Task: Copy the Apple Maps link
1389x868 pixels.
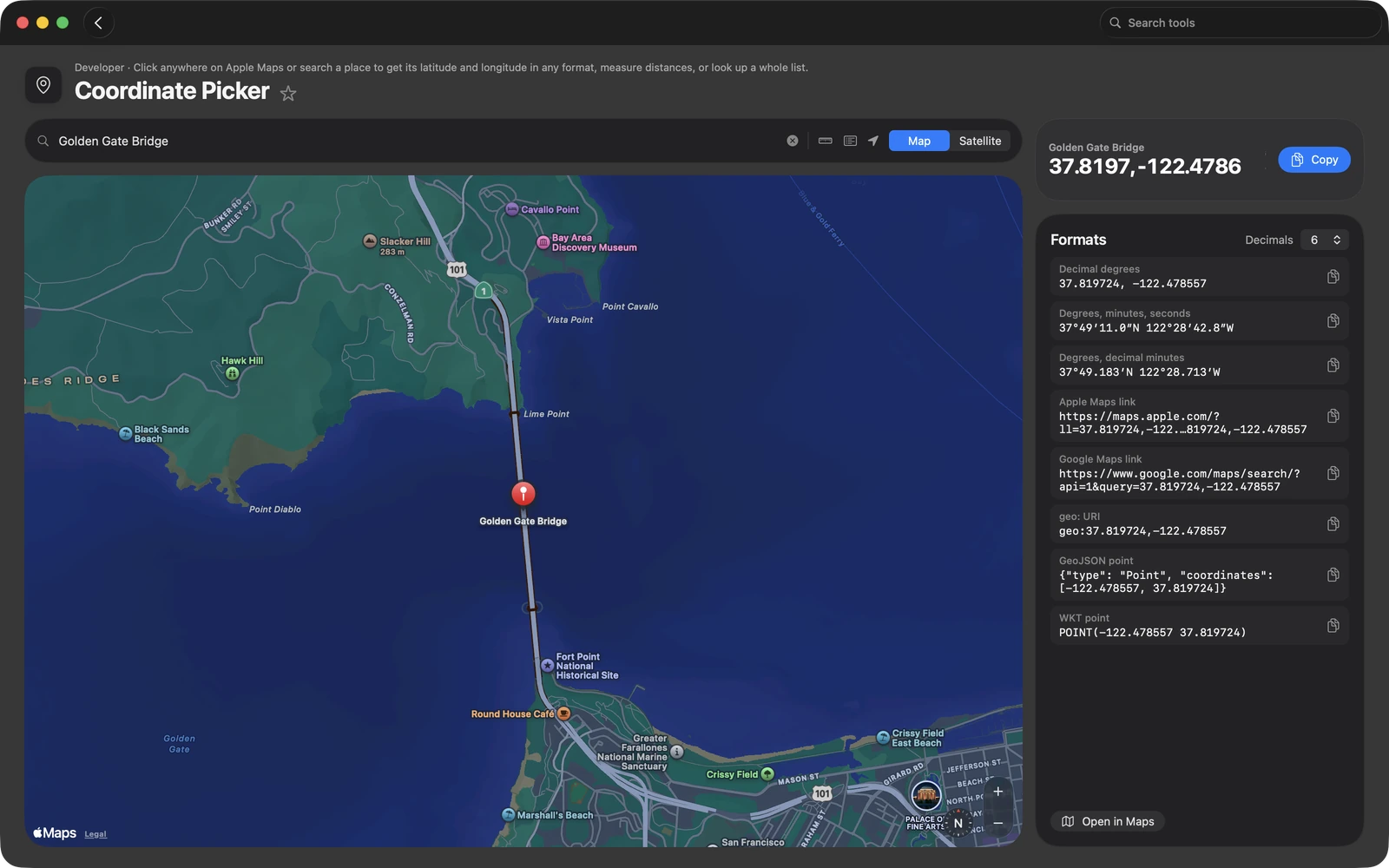Action: pos(1333,416)
